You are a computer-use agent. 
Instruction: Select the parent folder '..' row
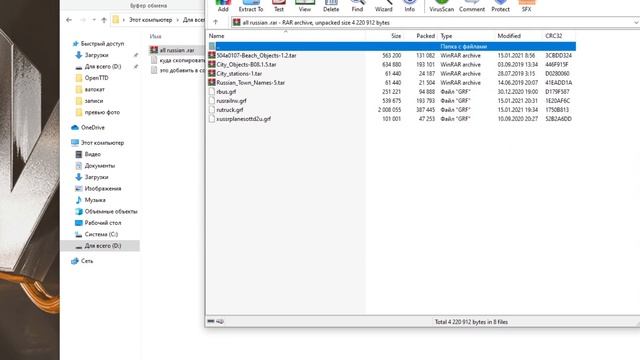coord(392,47)
